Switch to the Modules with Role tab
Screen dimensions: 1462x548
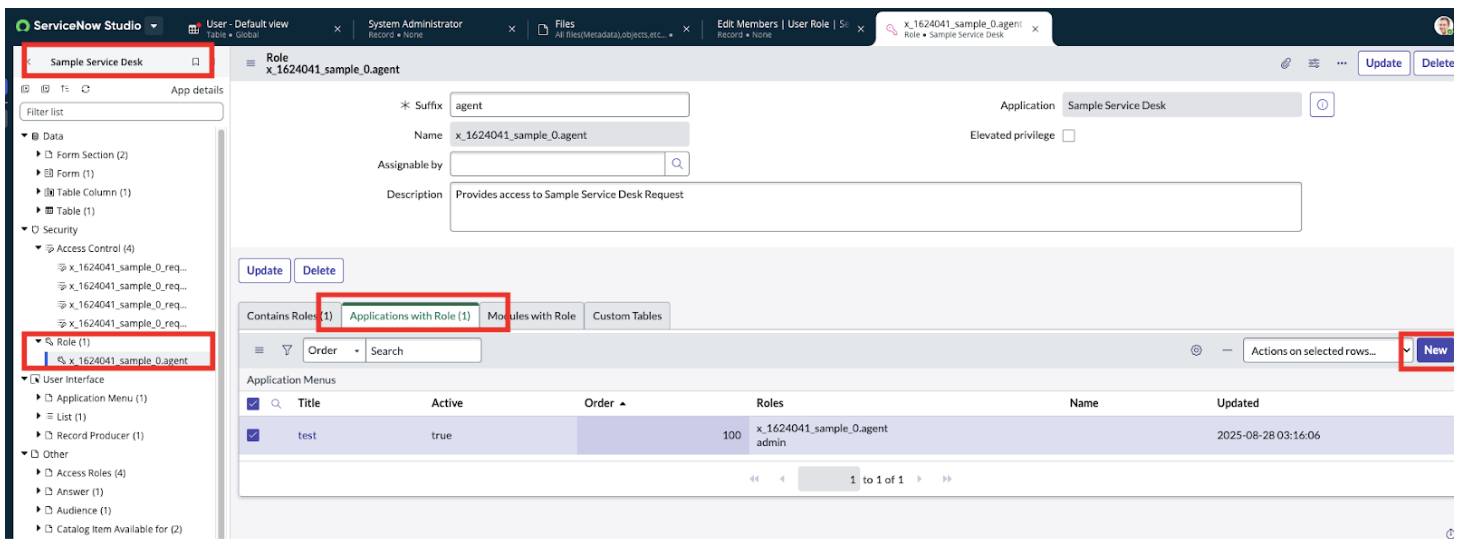[531, 316]
